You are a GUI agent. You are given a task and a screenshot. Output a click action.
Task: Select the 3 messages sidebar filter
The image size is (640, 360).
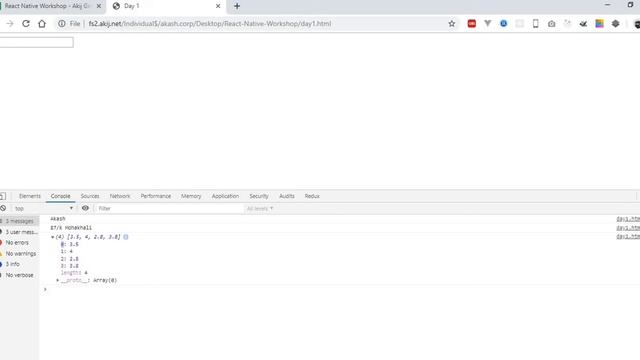(x=19, y=221)
